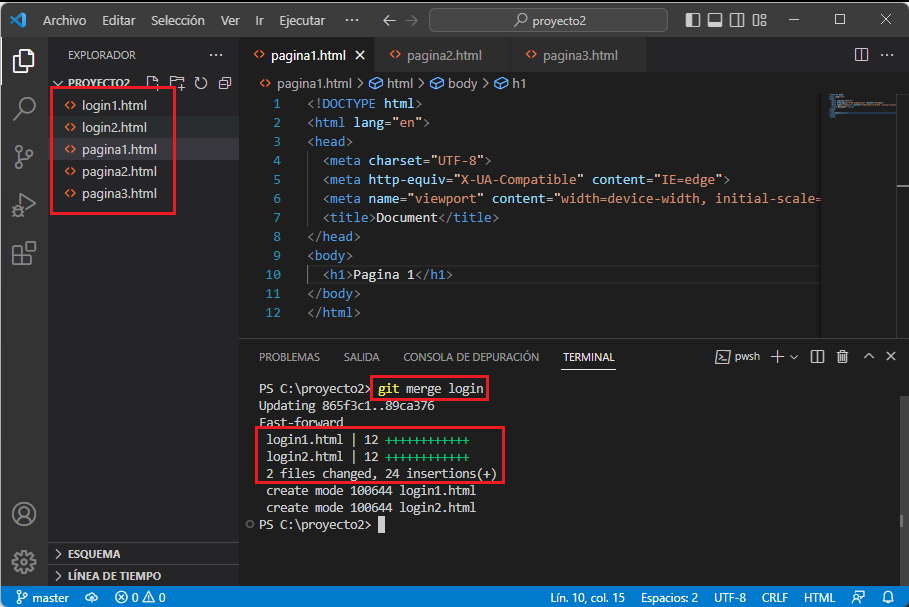Show errors and warnings count
This screenshot has width=909, height=607.
(140, 597)
